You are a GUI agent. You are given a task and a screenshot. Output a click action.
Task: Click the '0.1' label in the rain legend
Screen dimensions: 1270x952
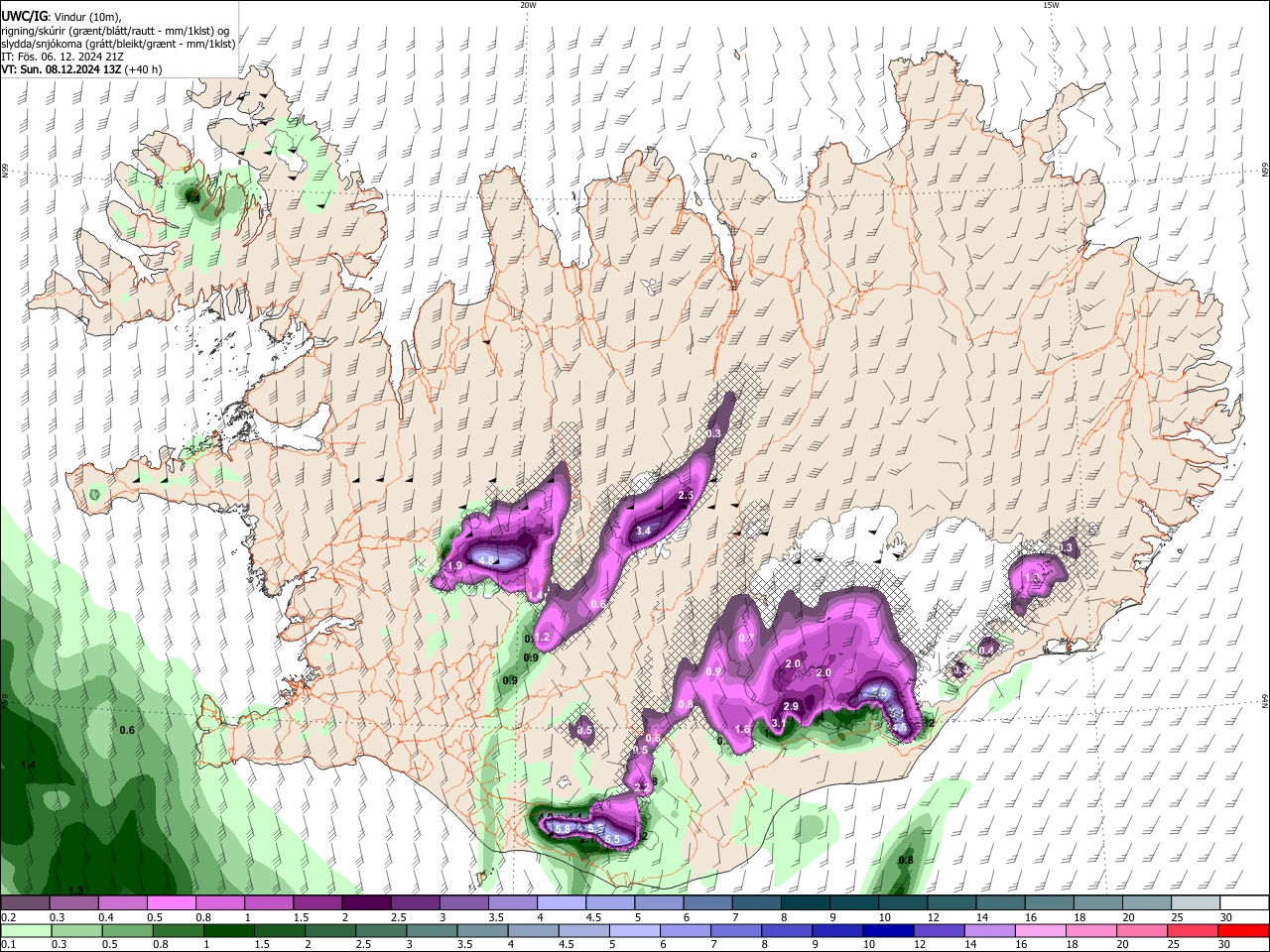click(x=8, y=944)
